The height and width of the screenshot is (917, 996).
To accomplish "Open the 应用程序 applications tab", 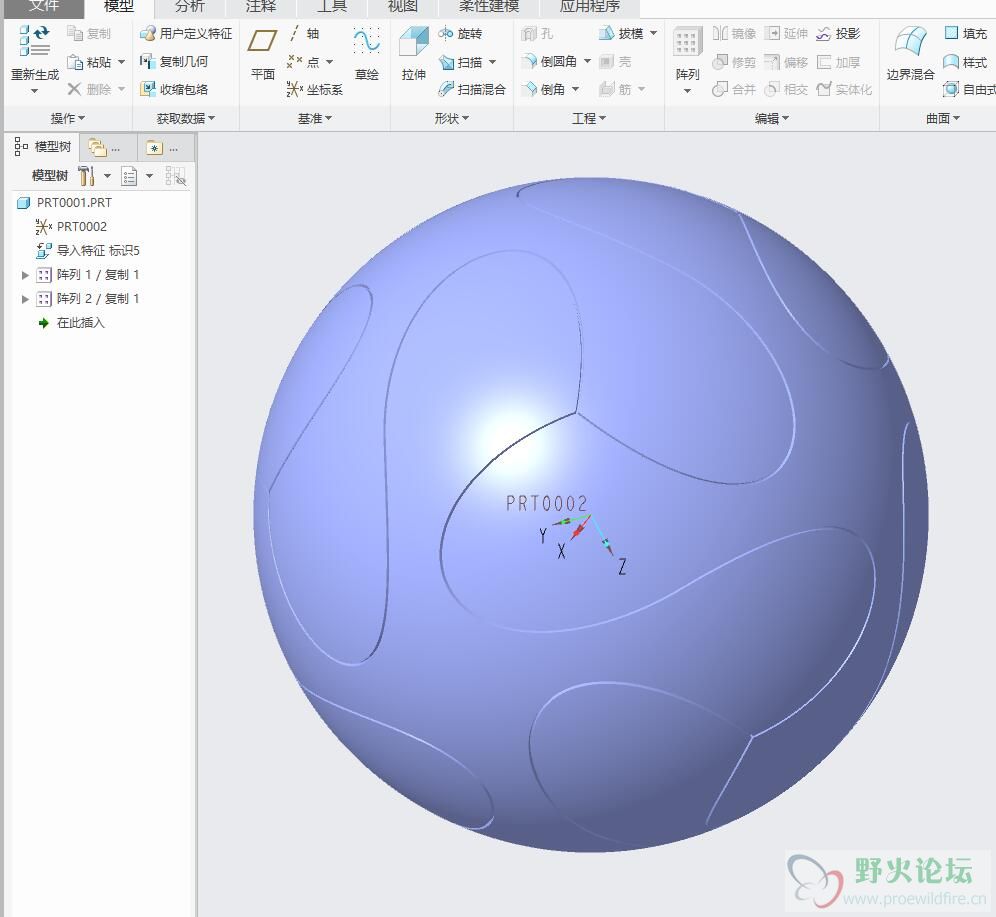I will [x=589, y=6].
